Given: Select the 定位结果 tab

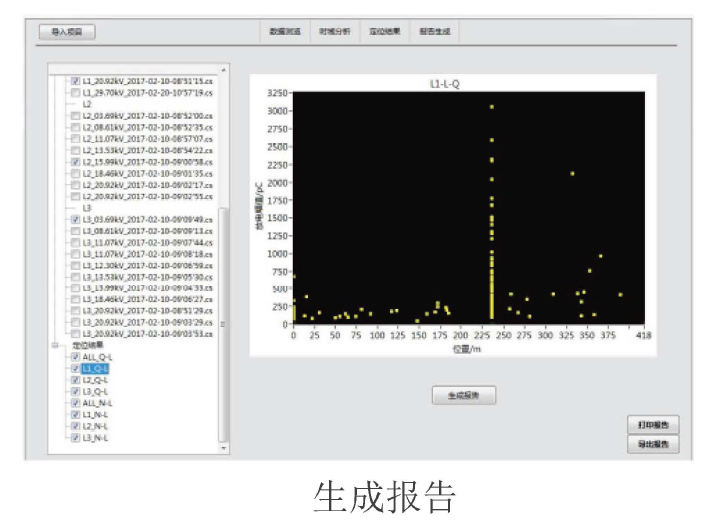Looking at the screenshot, I should tap(385, 32).
